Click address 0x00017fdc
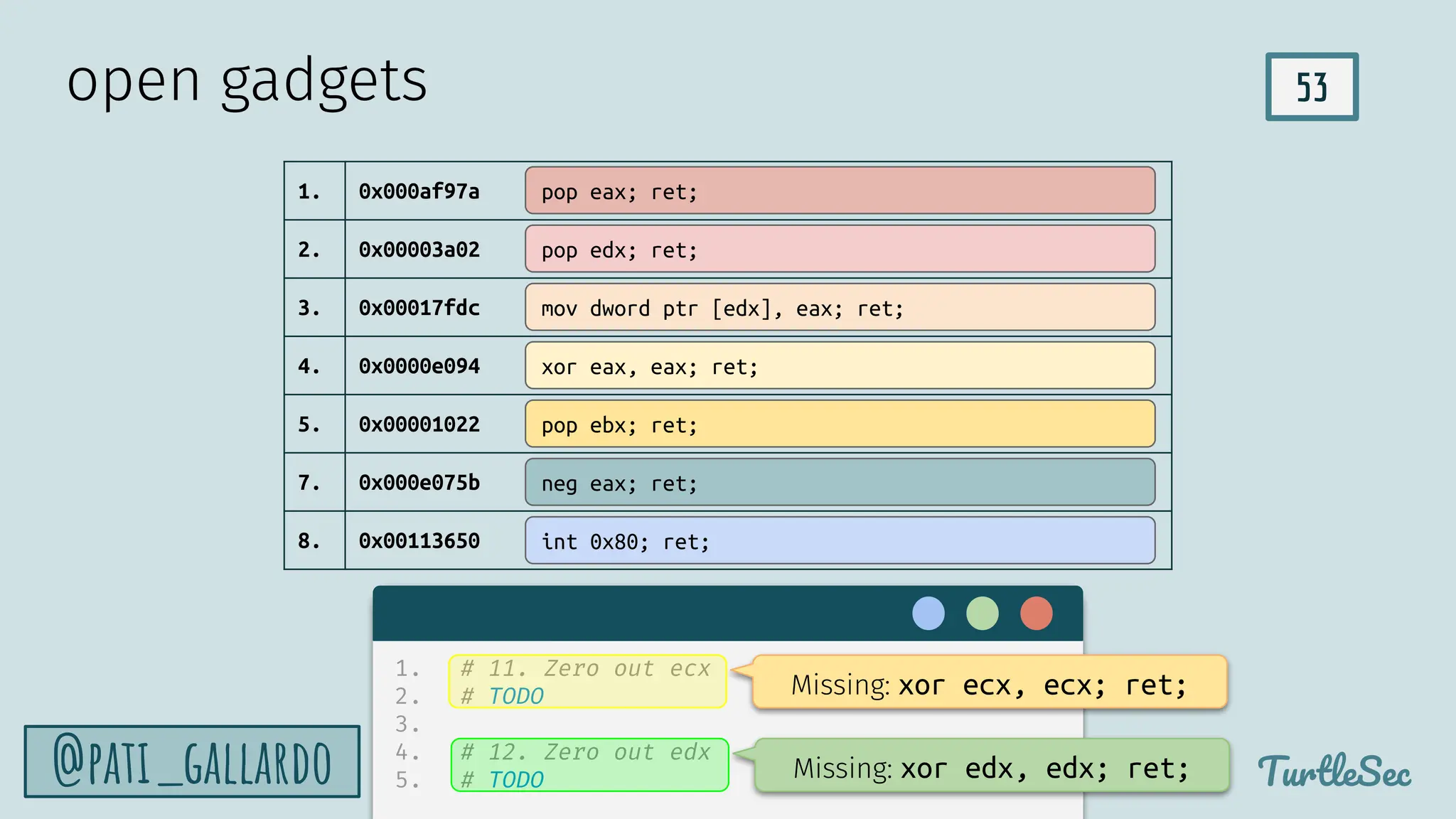 tap(419, 308)
